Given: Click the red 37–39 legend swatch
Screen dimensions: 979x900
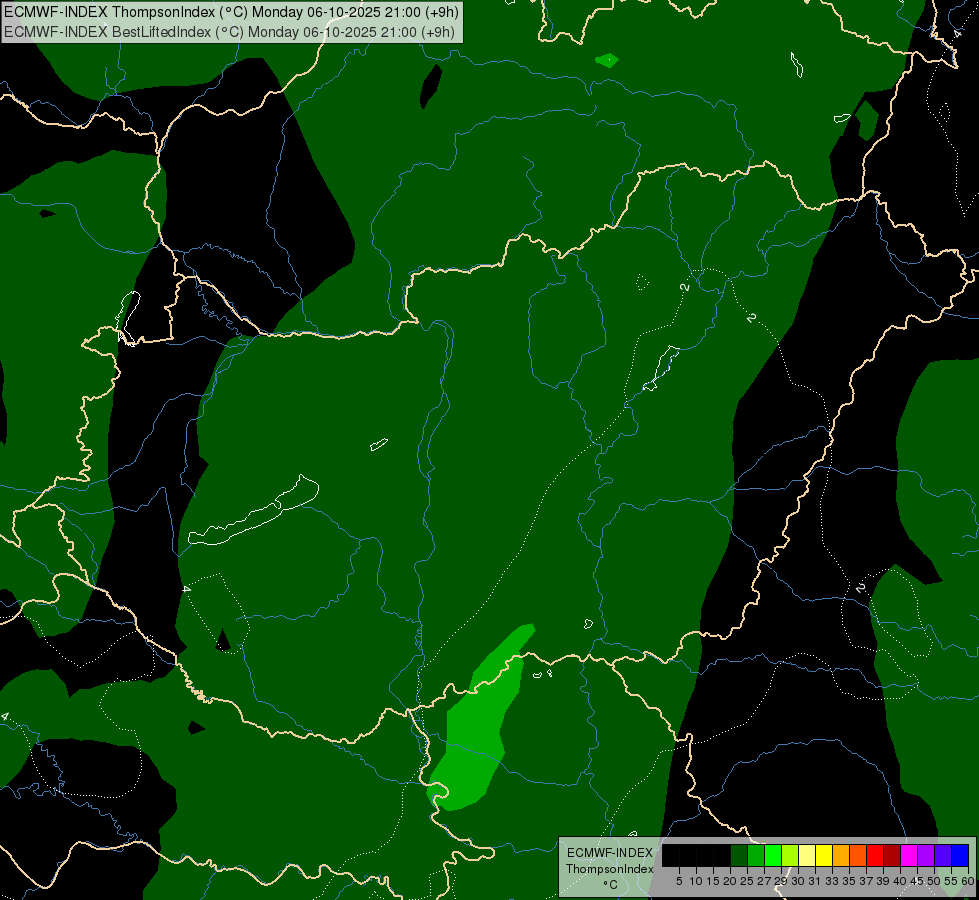Looking at the screenshot, I should pyautogui.click(x=875, y=855).
